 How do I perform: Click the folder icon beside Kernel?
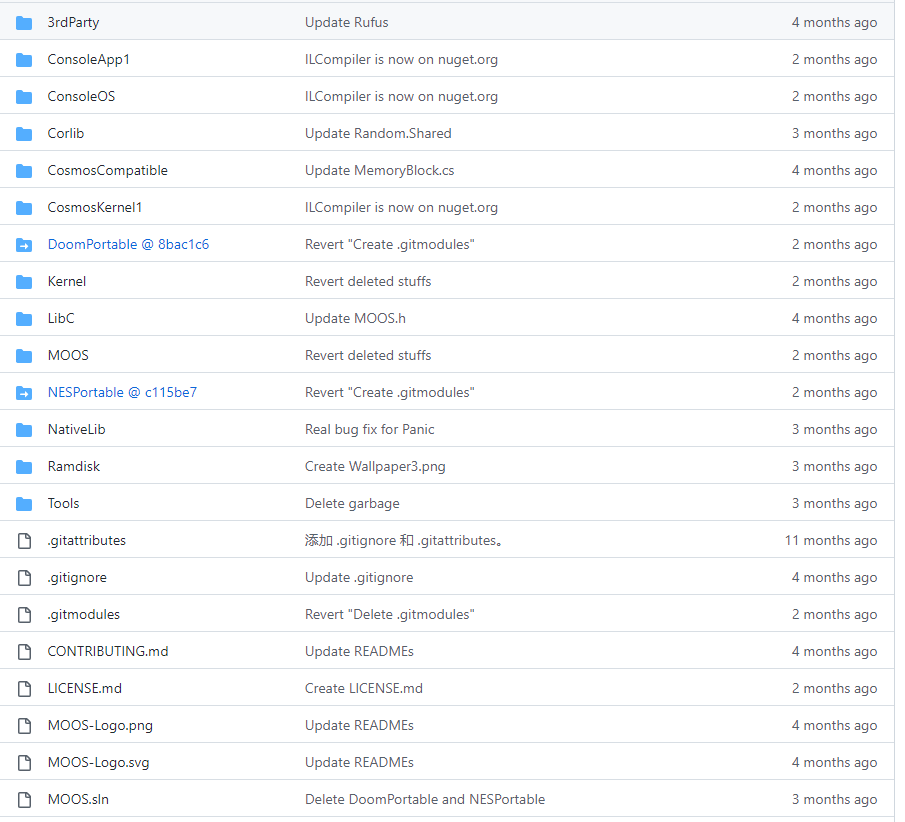pyautogui.click(x=24, y=282)
